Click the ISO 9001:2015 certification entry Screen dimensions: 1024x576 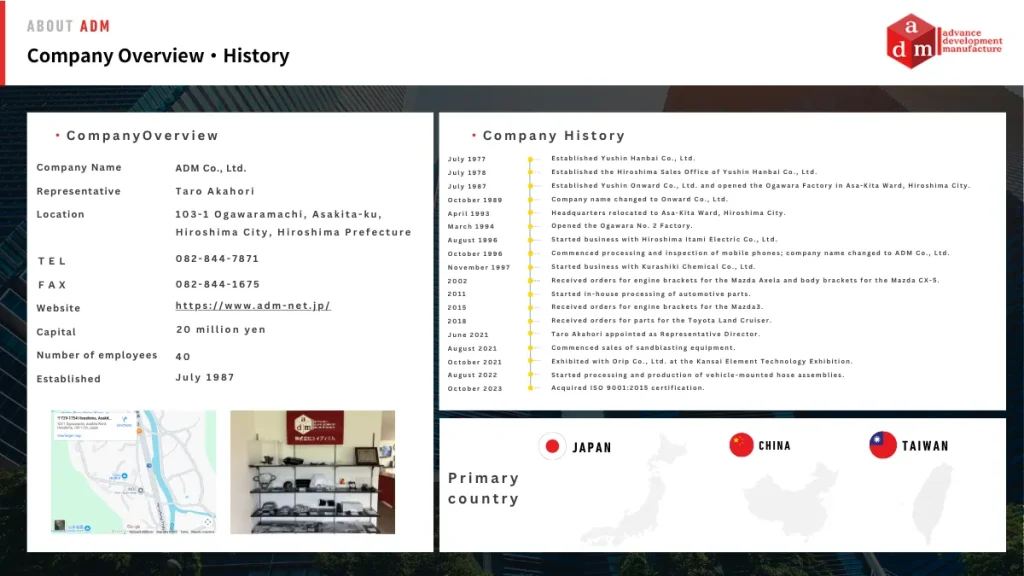[x=627, y=388]
